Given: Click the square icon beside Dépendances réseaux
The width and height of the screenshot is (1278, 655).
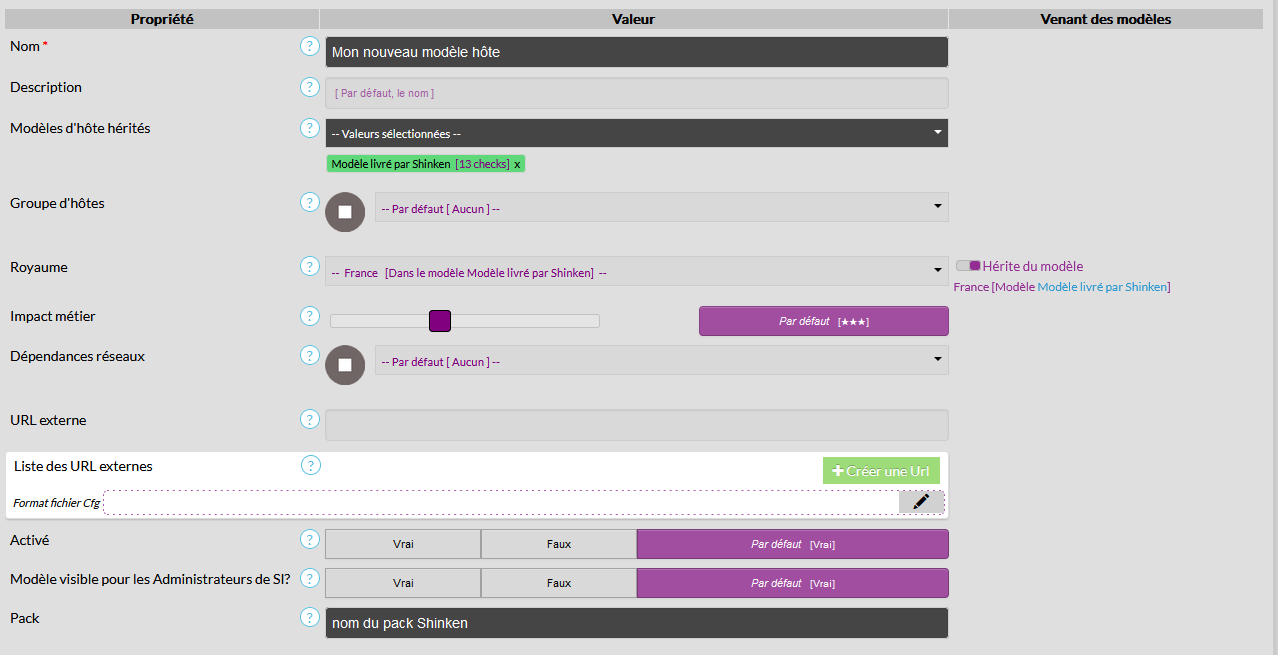Looking at the screenshot, I should pyautogui.click(x=345, y=365).
